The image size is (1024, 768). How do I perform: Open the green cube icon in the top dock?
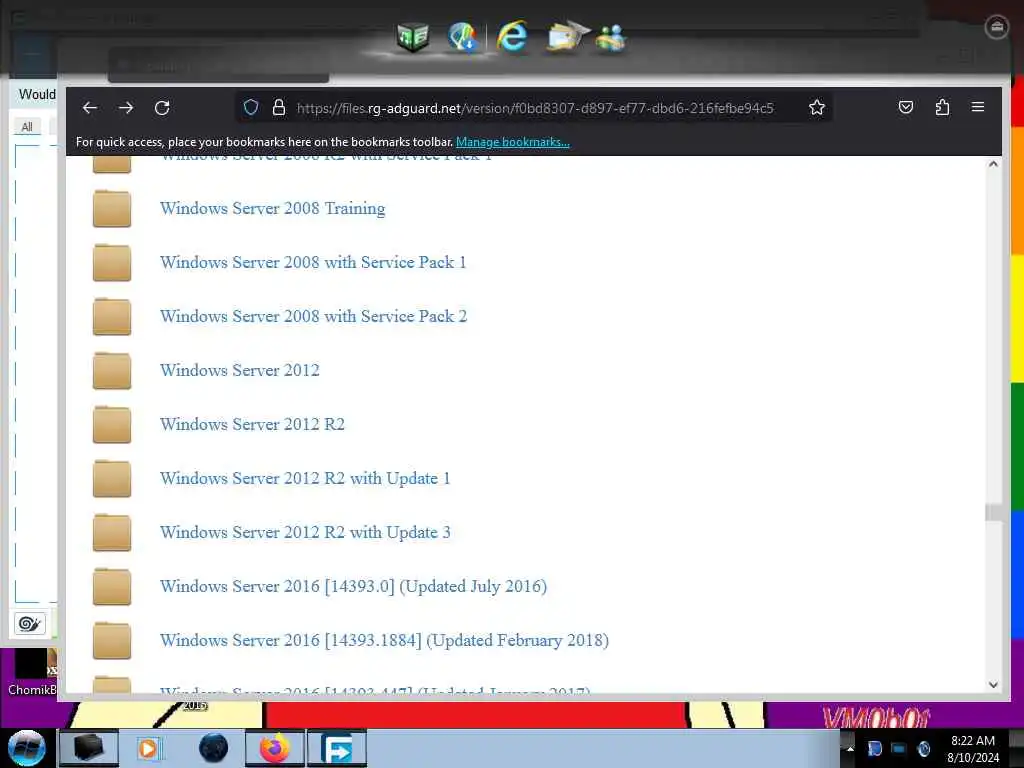click(x=413, y=37)
